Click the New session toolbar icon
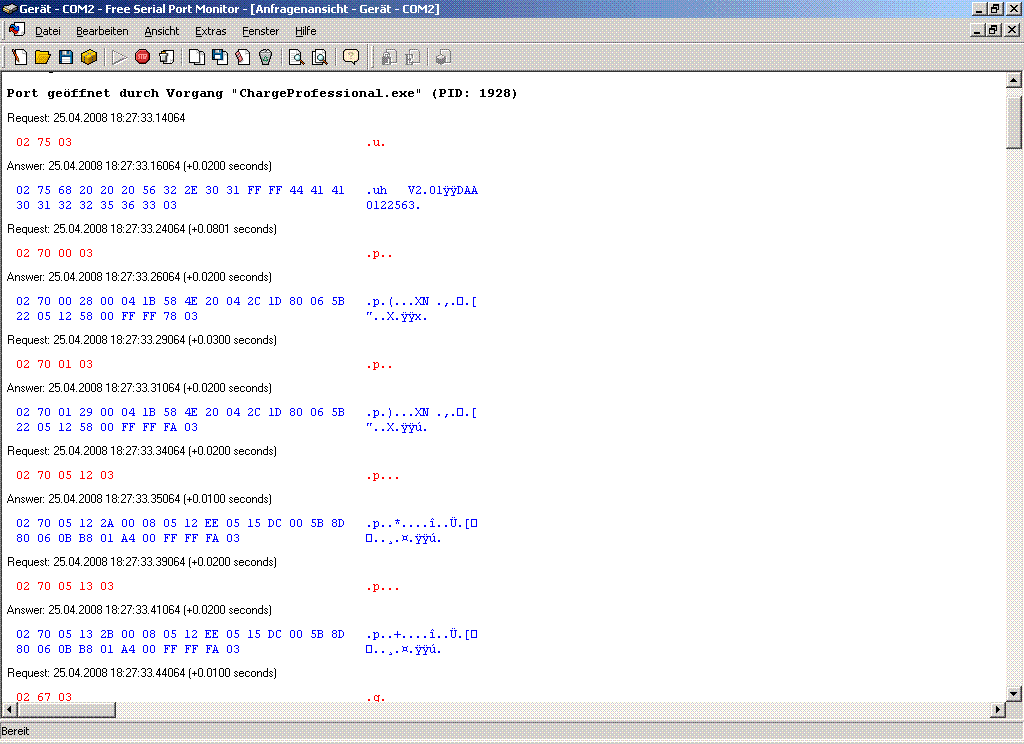Viewport: 1024px width, 744px height. tap(20, 57)
